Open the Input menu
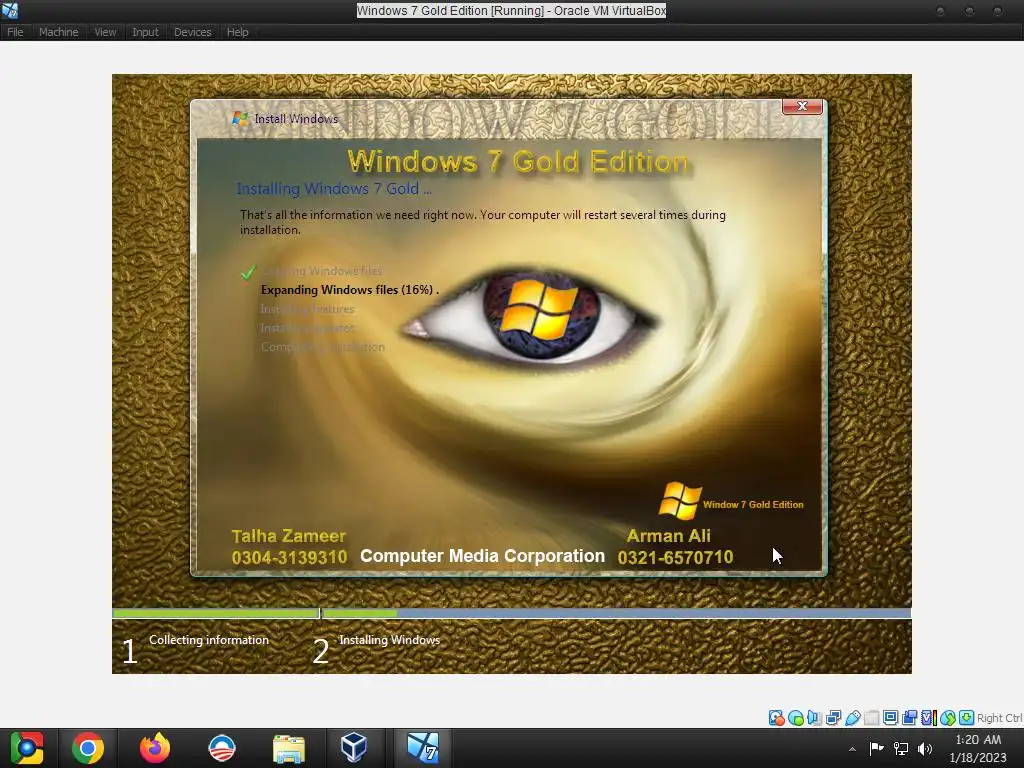The image size is (1024, 768). 145,32
